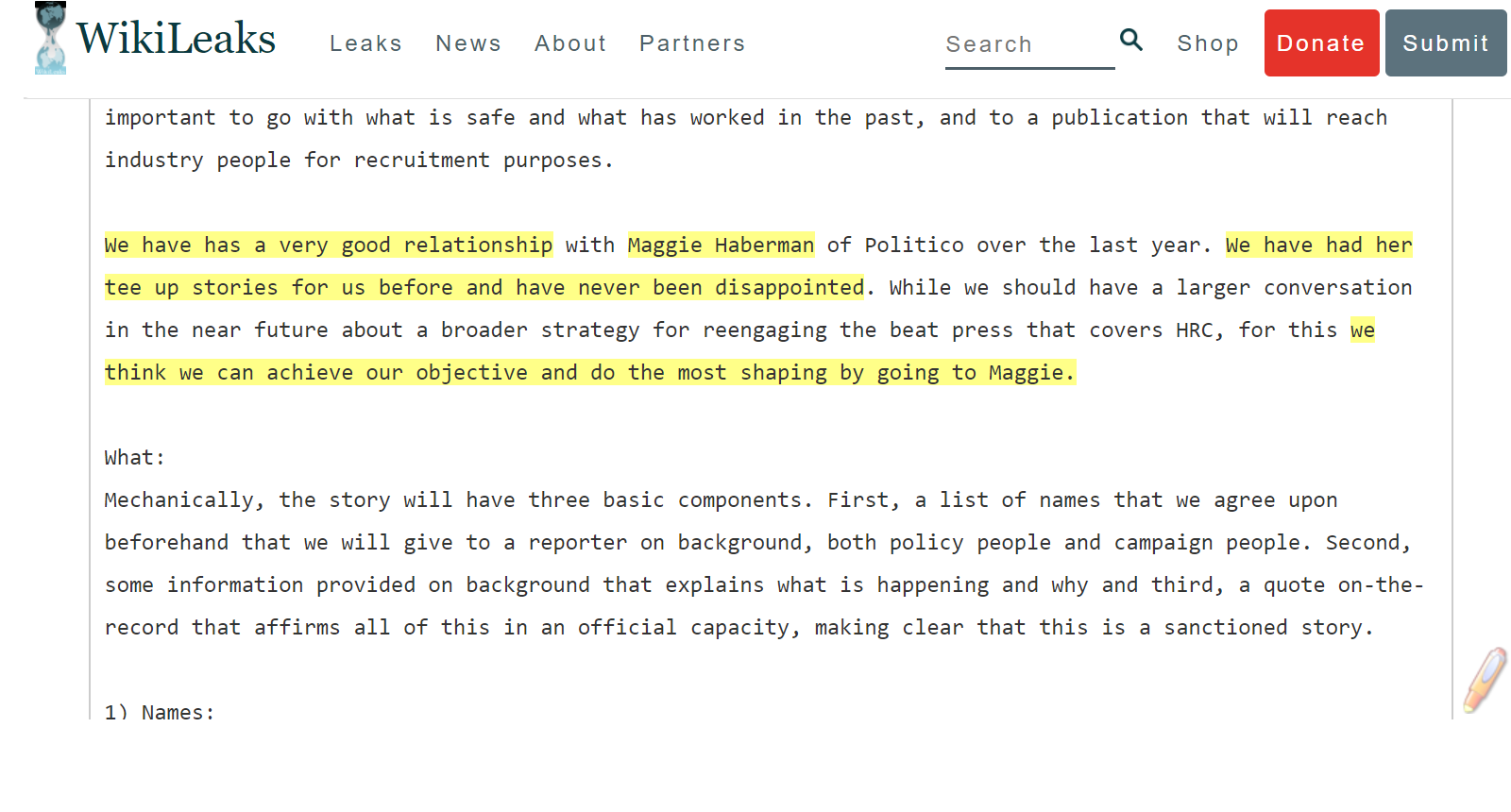Click highlighted phrase 'very good relationship'

416,245
